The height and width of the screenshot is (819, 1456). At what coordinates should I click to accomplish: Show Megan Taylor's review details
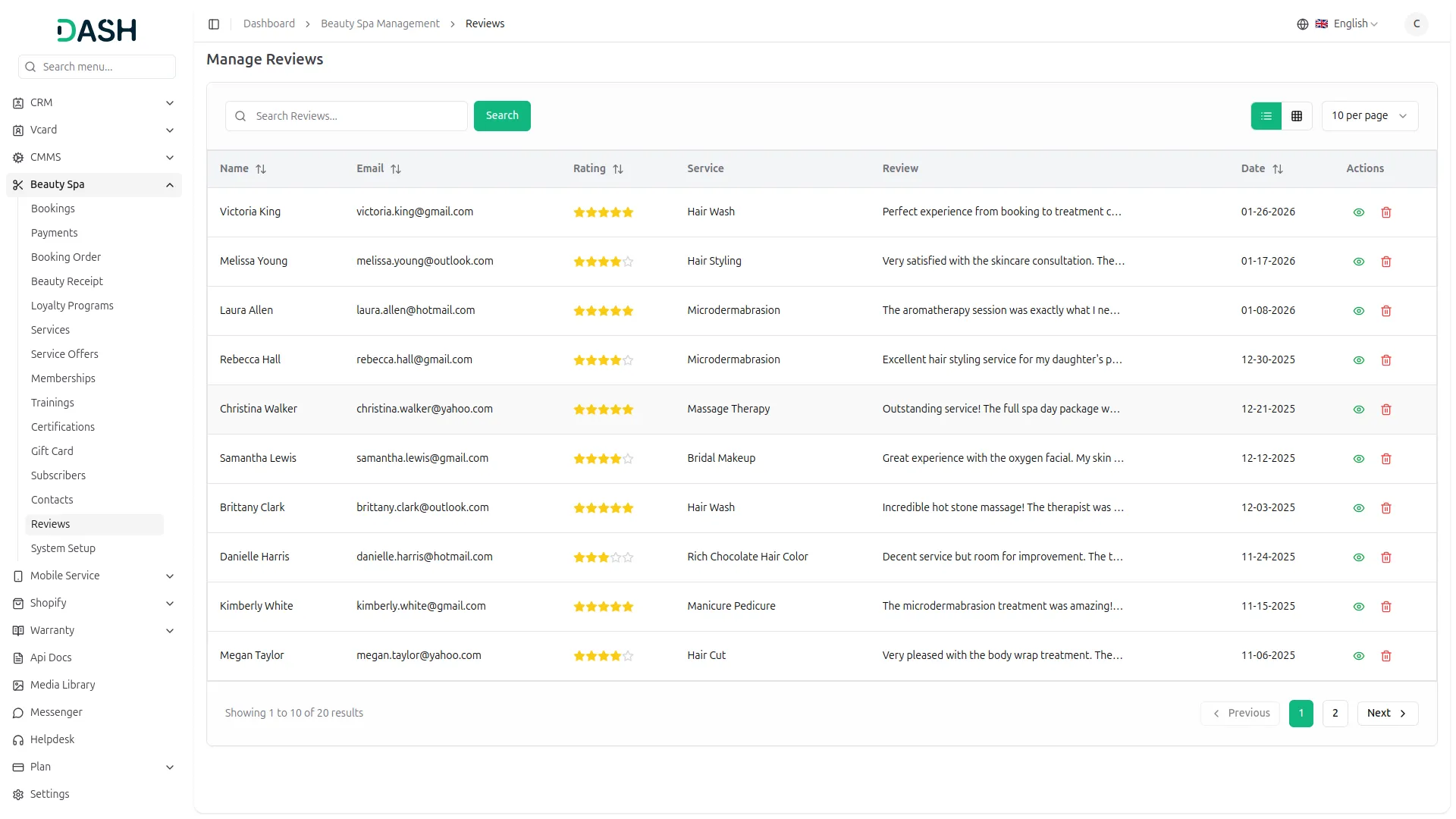pyautogui.click(x=1359, y=656)
